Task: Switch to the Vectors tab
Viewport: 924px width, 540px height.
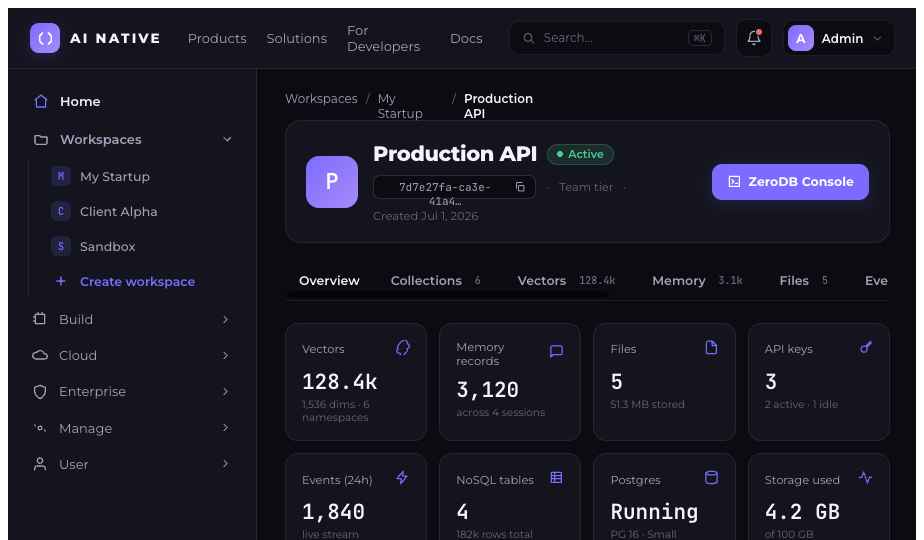Action: (566, 281)
